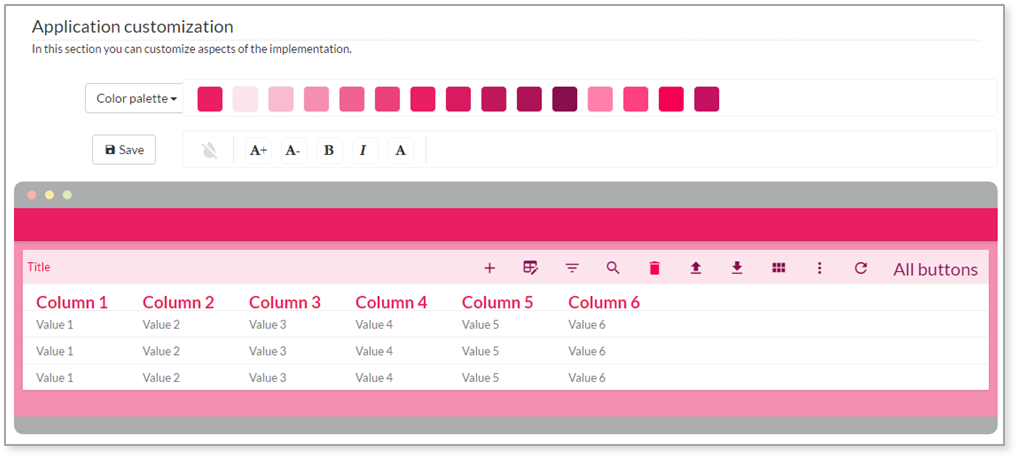Click the upload arrow icon

coord(696,267)
